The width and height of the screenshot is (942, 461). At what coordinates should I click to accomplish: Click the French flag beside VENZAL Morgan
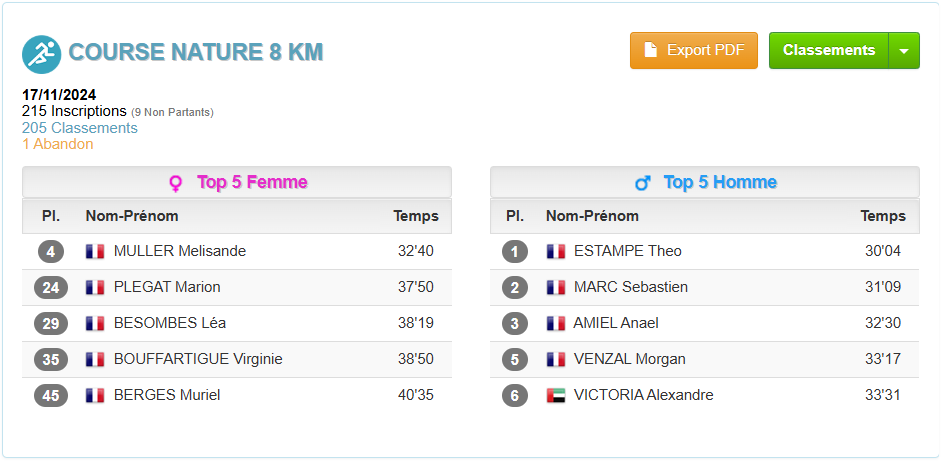[556, 359]
